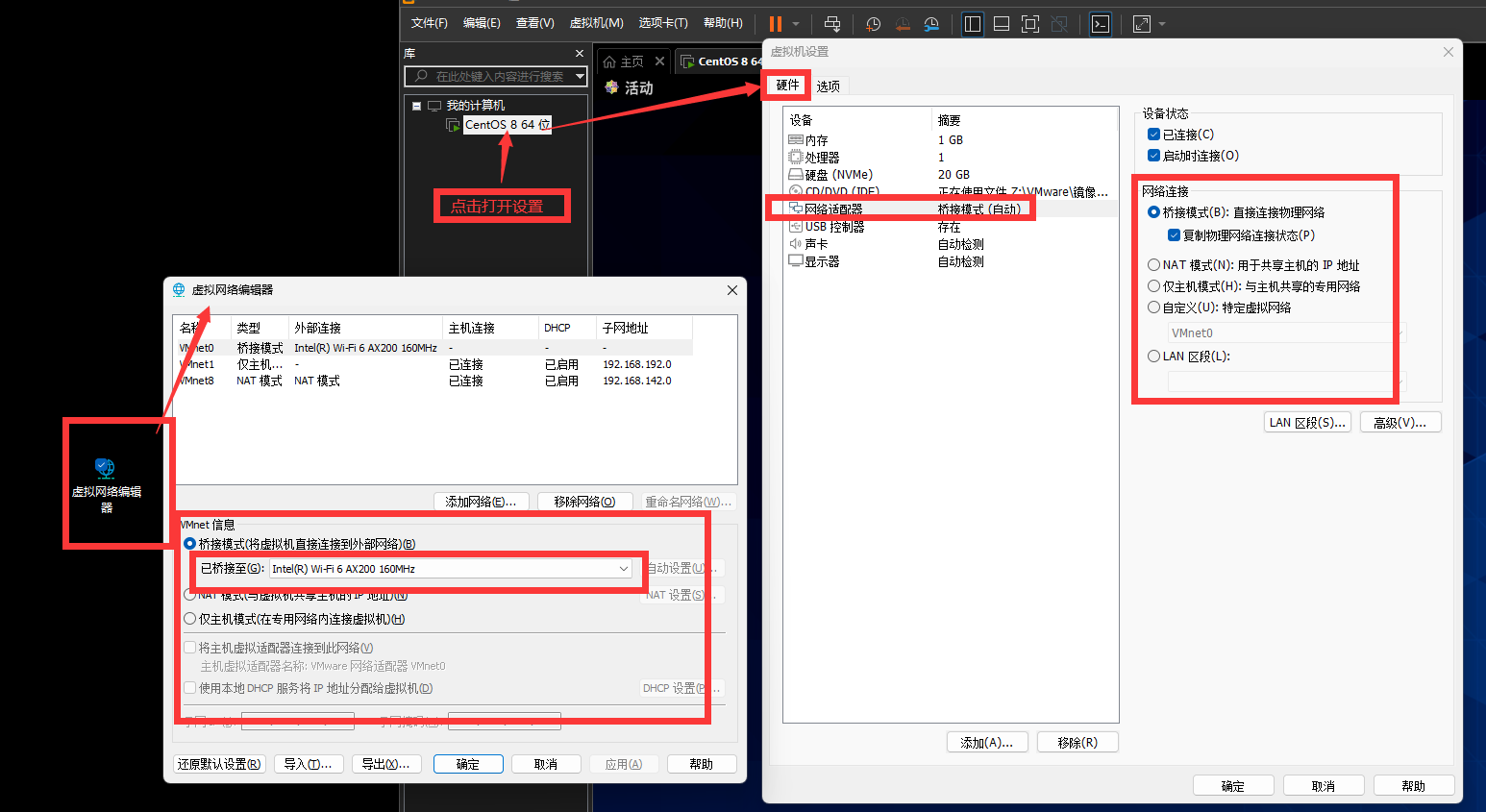Select CentOS 8 64 位 in the library tree
Image resolution: width=1486 pixels, height=812 pixels.
click(508, 125)
